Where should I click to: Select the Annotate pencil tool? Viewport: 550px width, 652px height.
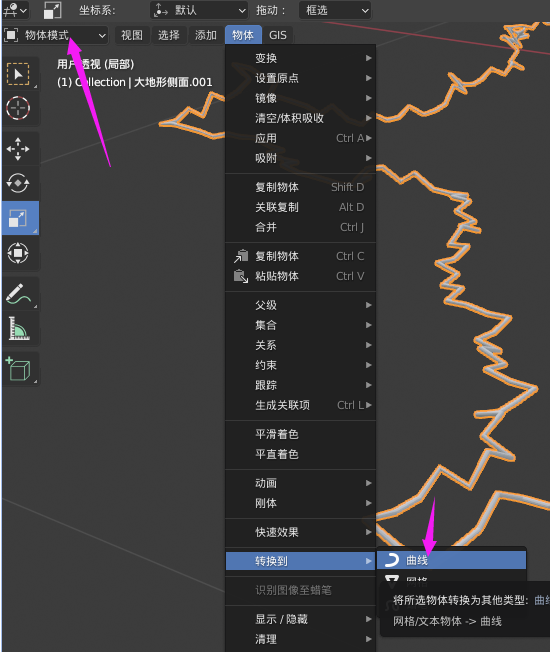18,294
